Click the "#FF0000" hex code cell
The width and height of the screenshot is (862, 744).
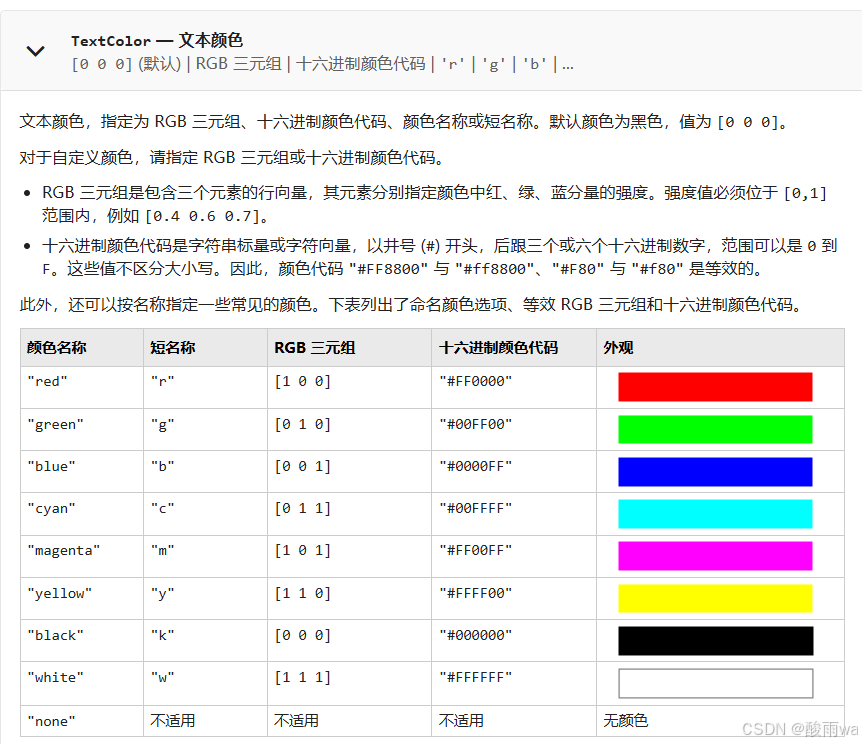(514, 388)
